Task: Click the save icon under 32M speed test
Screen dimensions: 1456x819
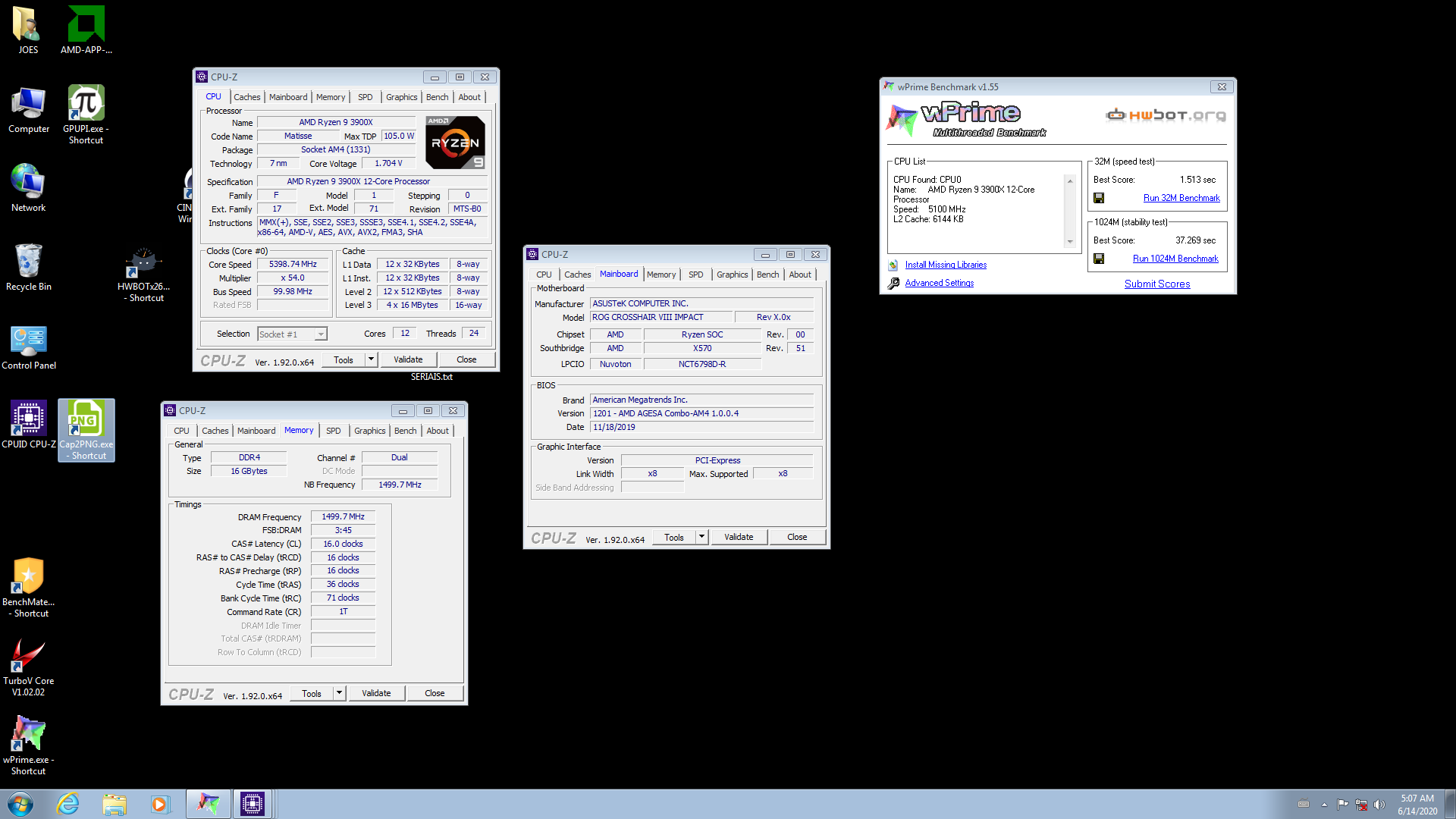Action: point(1099,198)
